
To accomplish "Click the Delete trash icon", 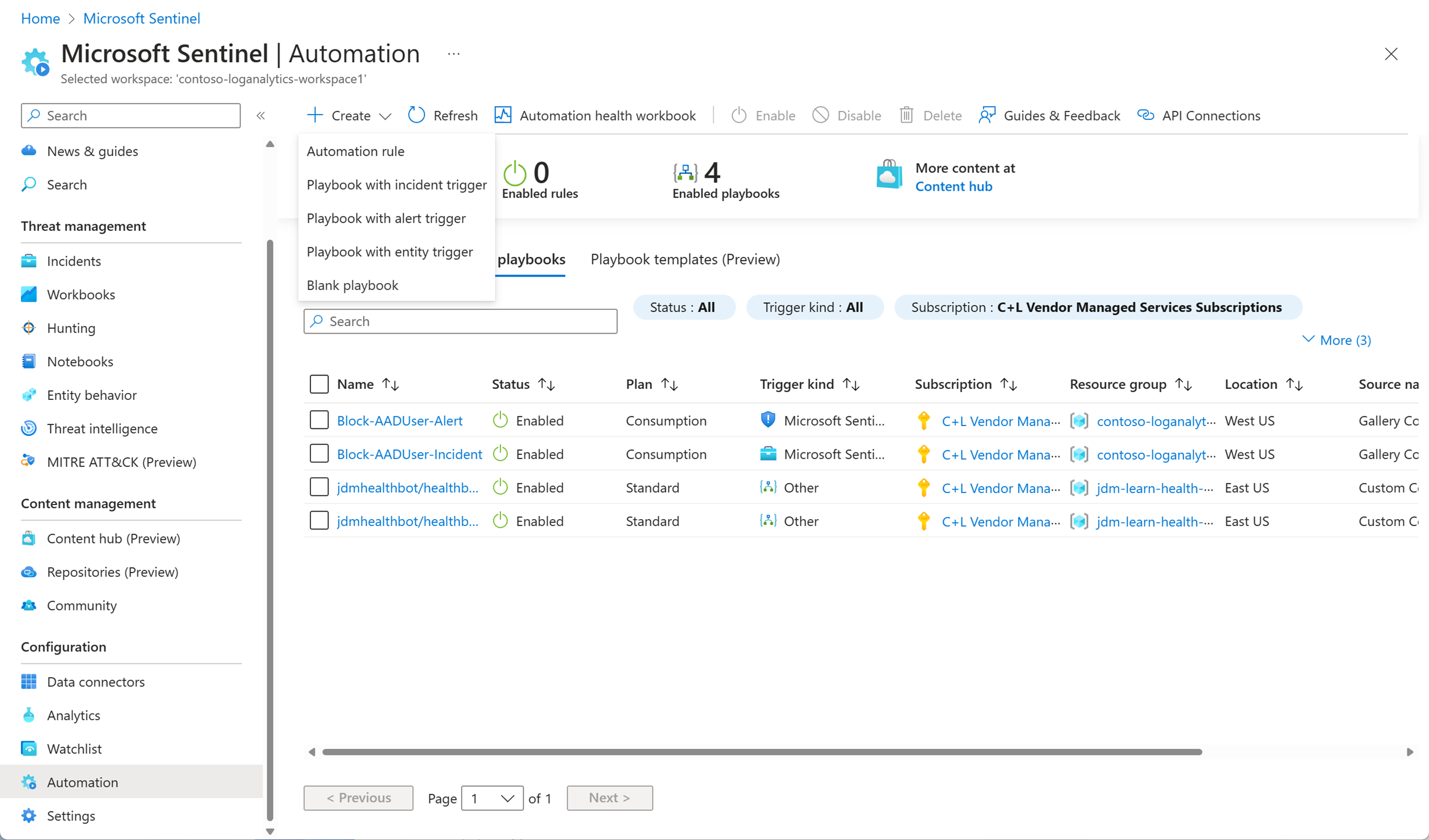I will point(906,115).
